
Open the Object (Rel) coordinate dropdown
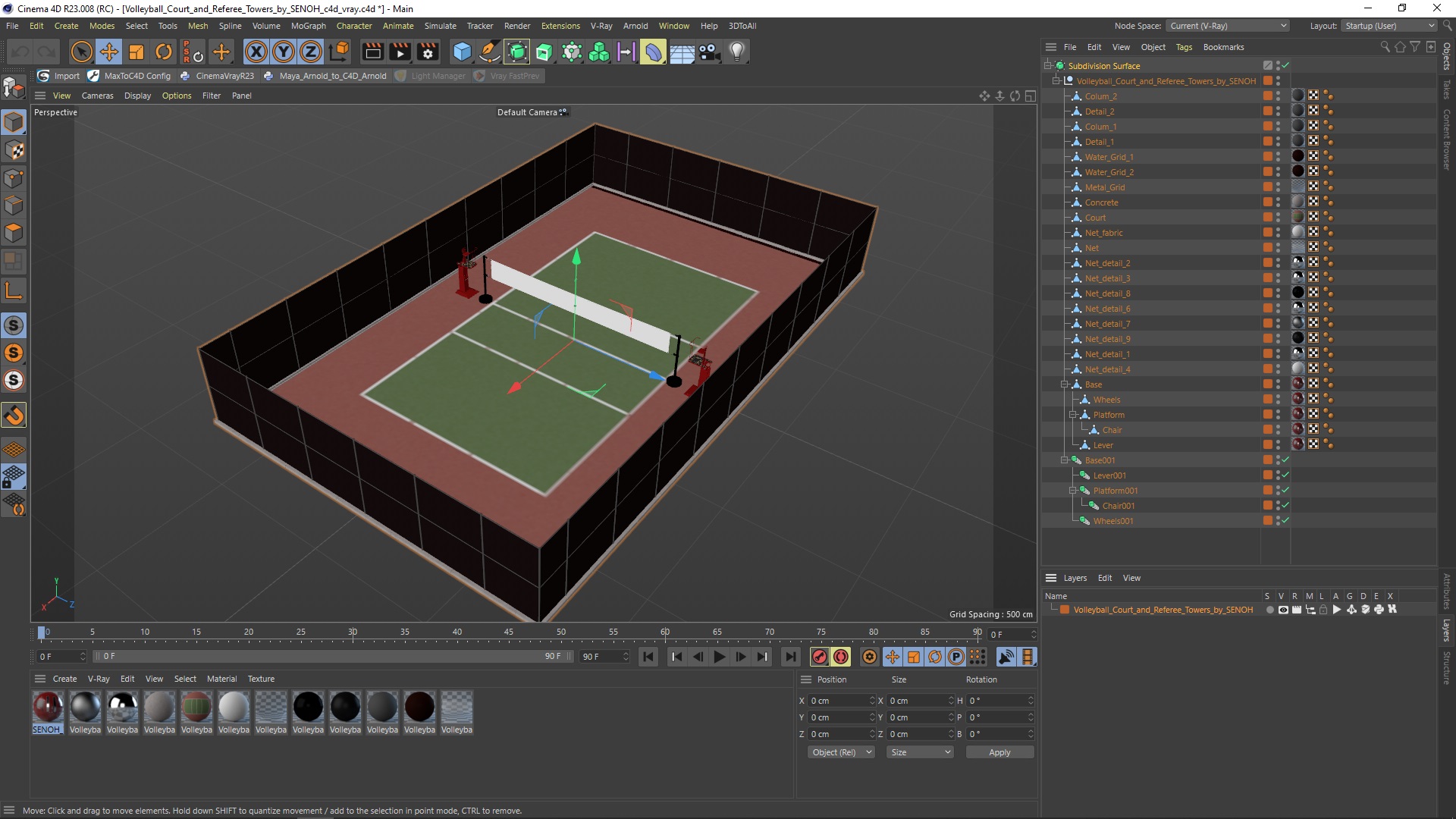841,752
